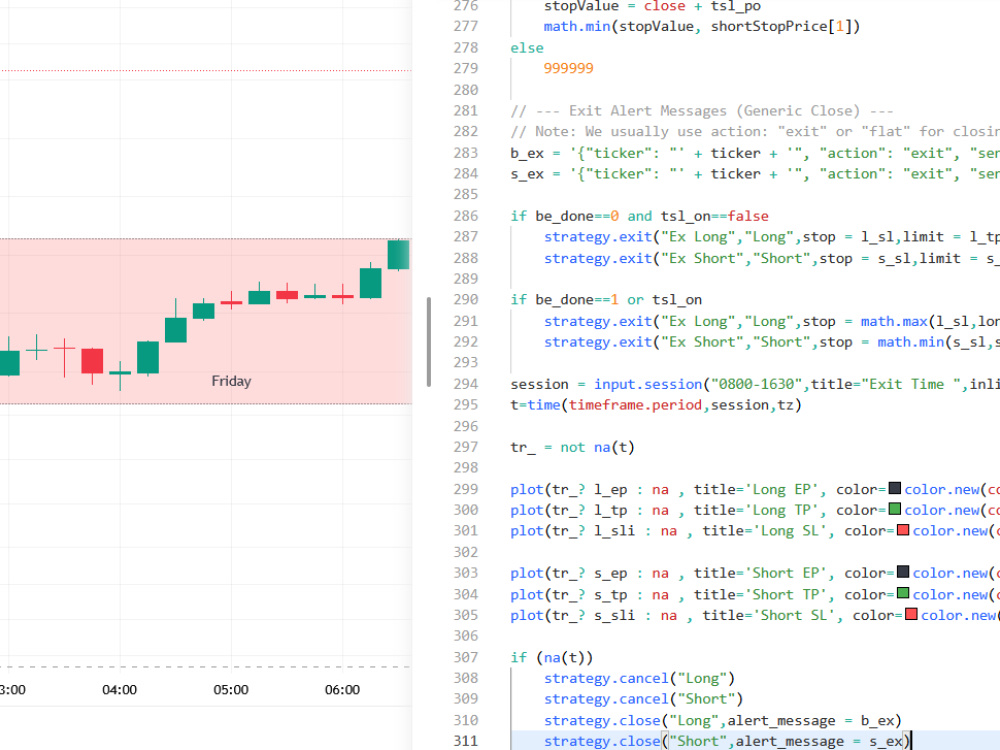Click the 'Friday' label on the chart
This screenshot has height=750, width=1000.
pyautogui.click(x=231, y=381)
